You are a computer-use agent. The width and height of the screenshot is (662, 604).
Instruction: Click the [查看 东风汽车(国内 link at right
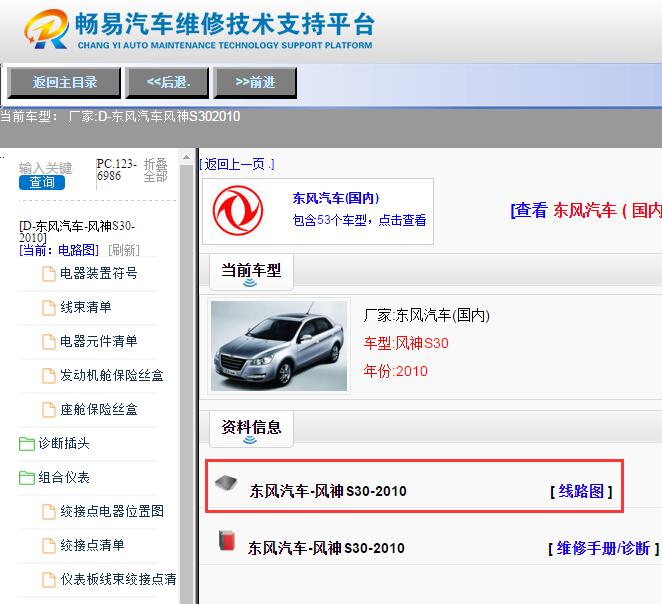coord(586,211)
